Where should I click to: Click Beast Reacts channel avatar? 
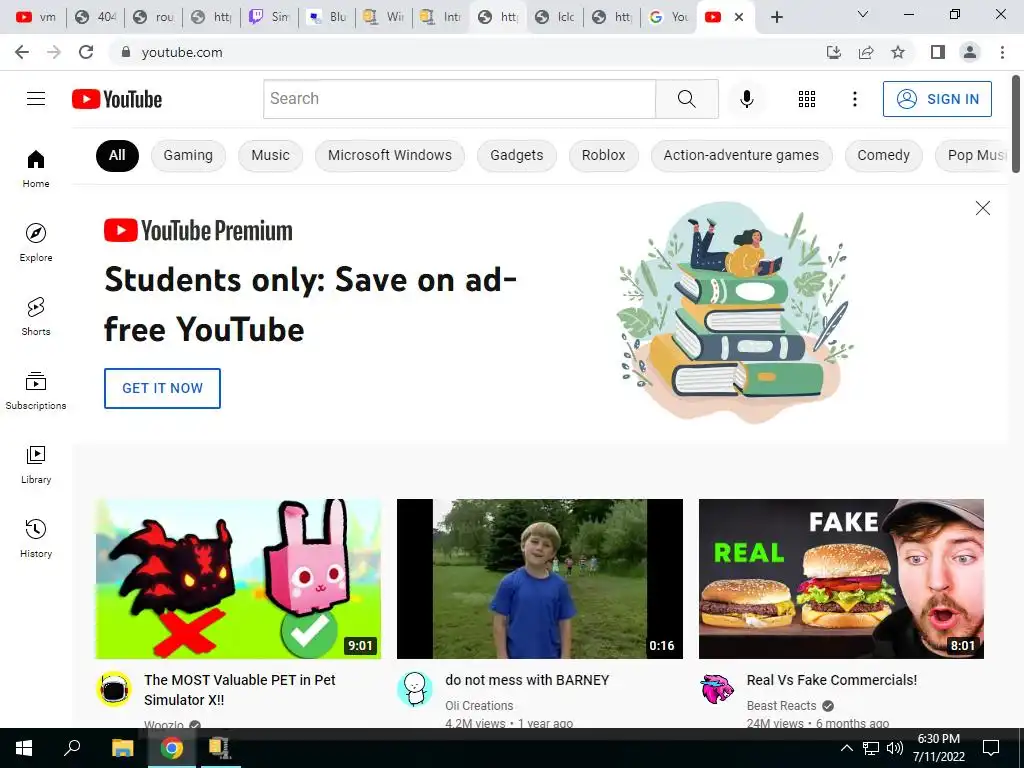[717, 688]
